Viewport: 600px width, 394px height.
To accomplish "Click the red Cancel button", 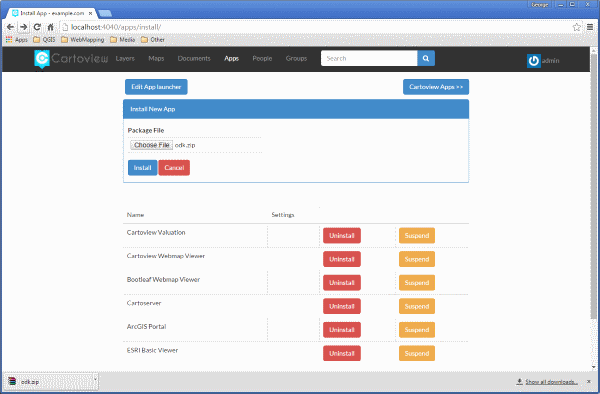I will 174,168.
